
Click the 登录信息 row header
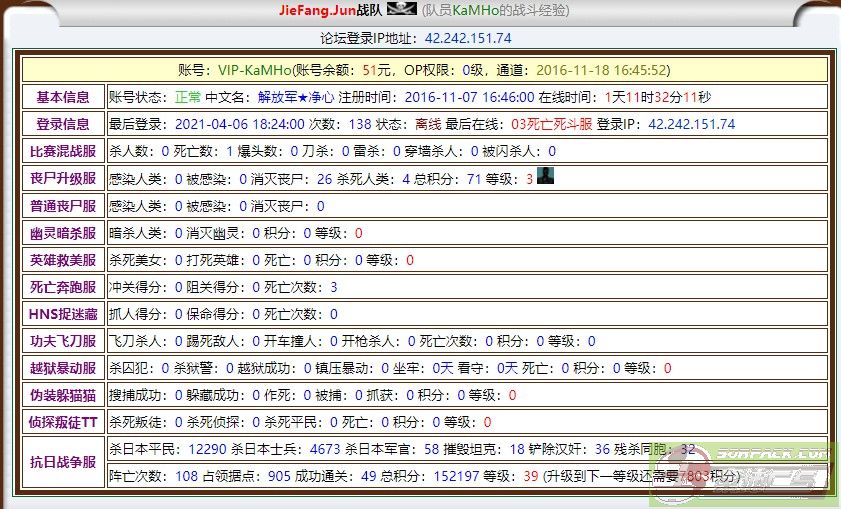pos(63,125)
